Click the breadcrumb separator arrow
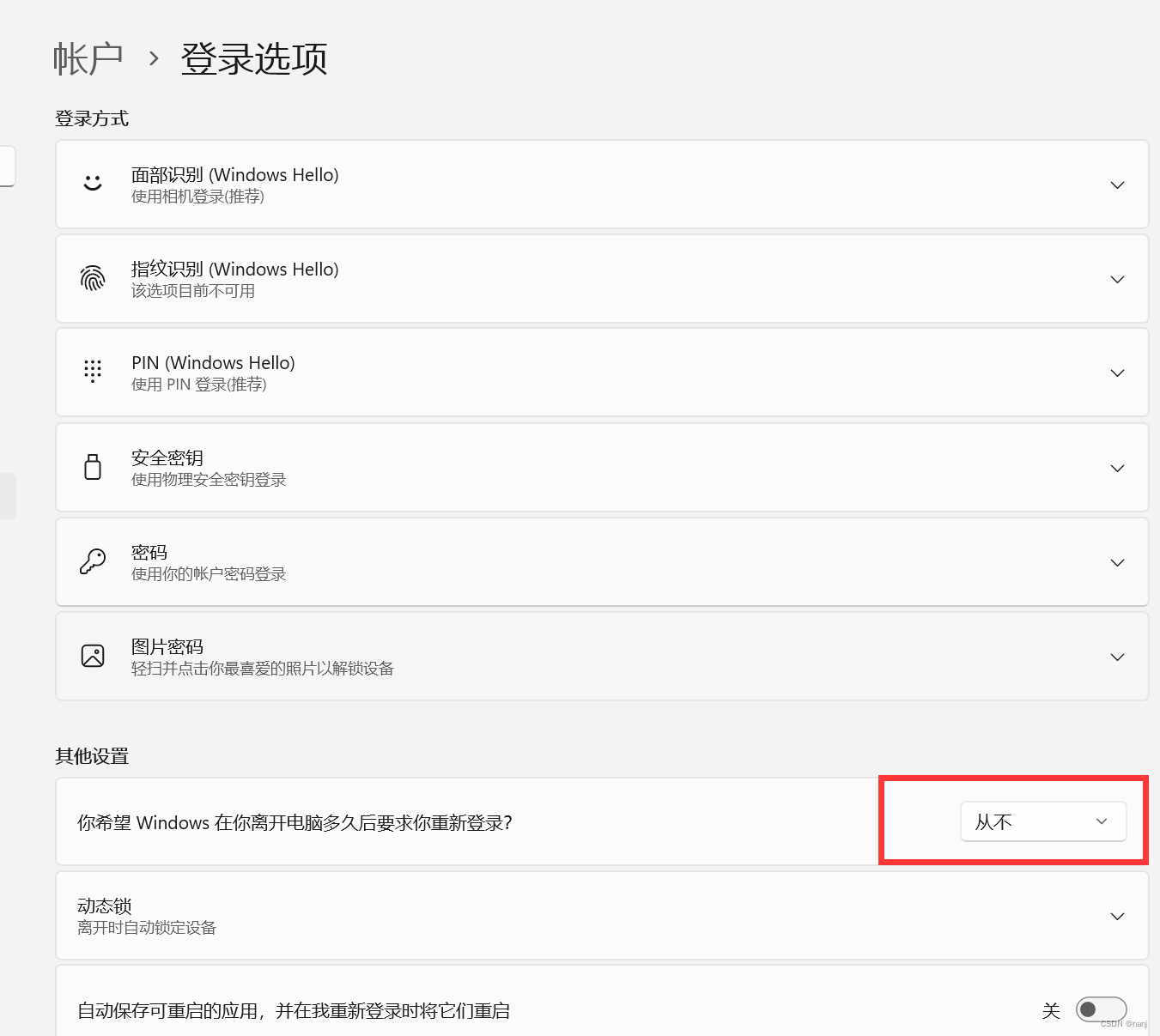 coord(154,58)
